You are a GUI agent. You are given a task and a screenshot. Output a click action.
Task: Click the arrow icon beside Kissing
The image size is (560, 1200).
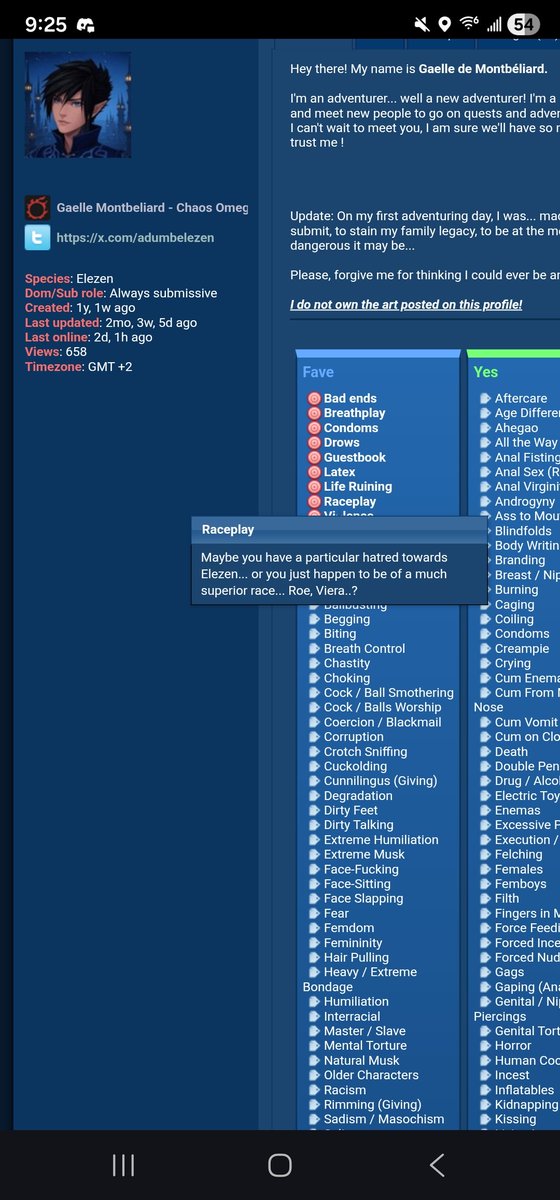pos(485,1119)
